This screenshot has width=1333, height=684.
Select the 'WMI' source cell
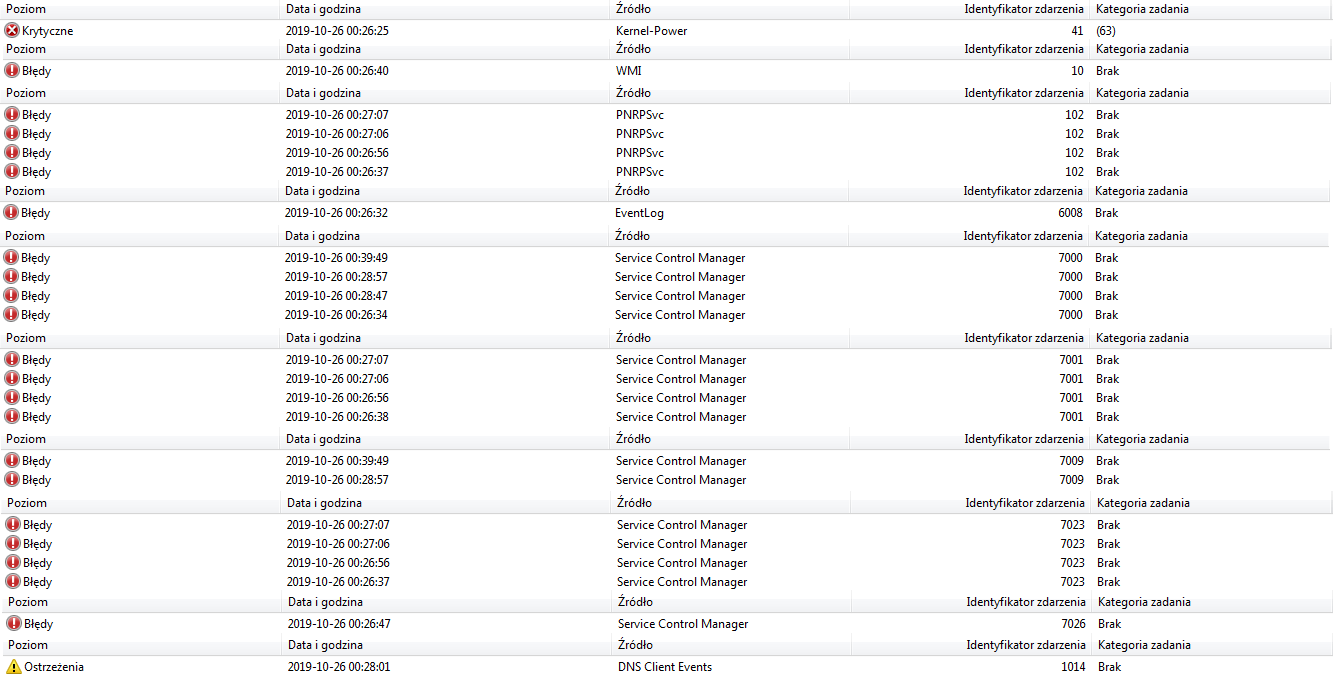629,71
